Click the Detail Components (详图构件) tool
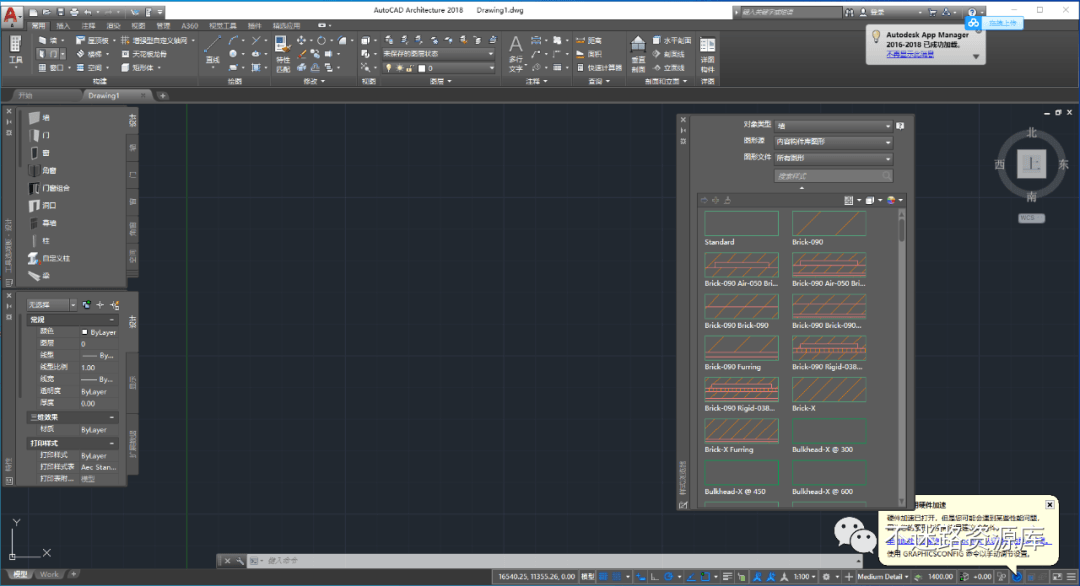This screenshot has height=586, width=1080. coord(707,54)
